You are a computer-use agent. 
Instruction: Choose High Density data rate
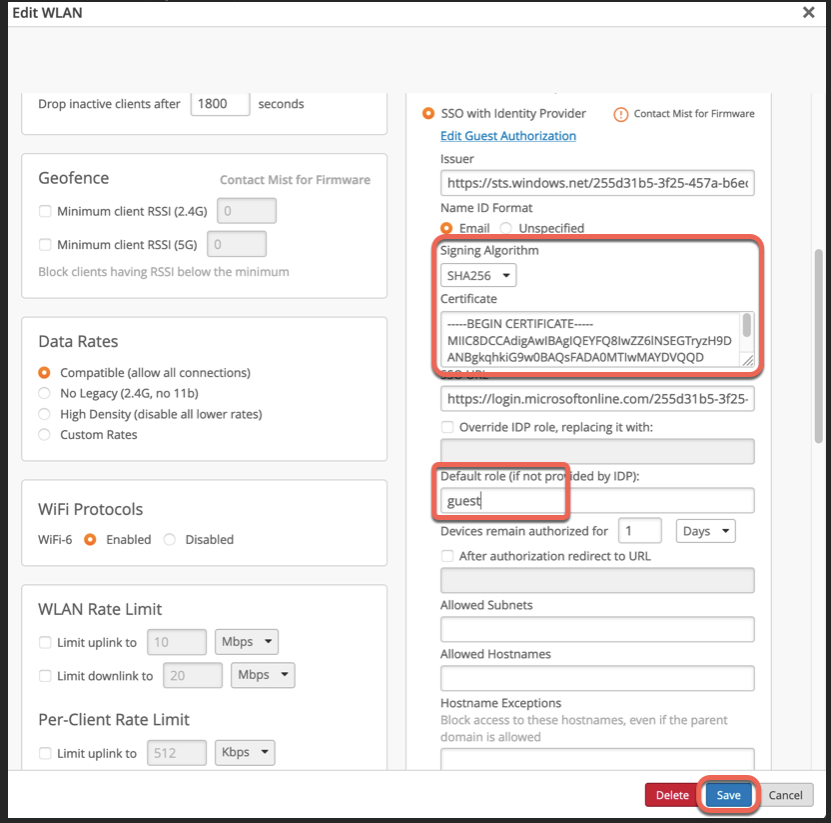pyautogui.click(x=45, y=414)
